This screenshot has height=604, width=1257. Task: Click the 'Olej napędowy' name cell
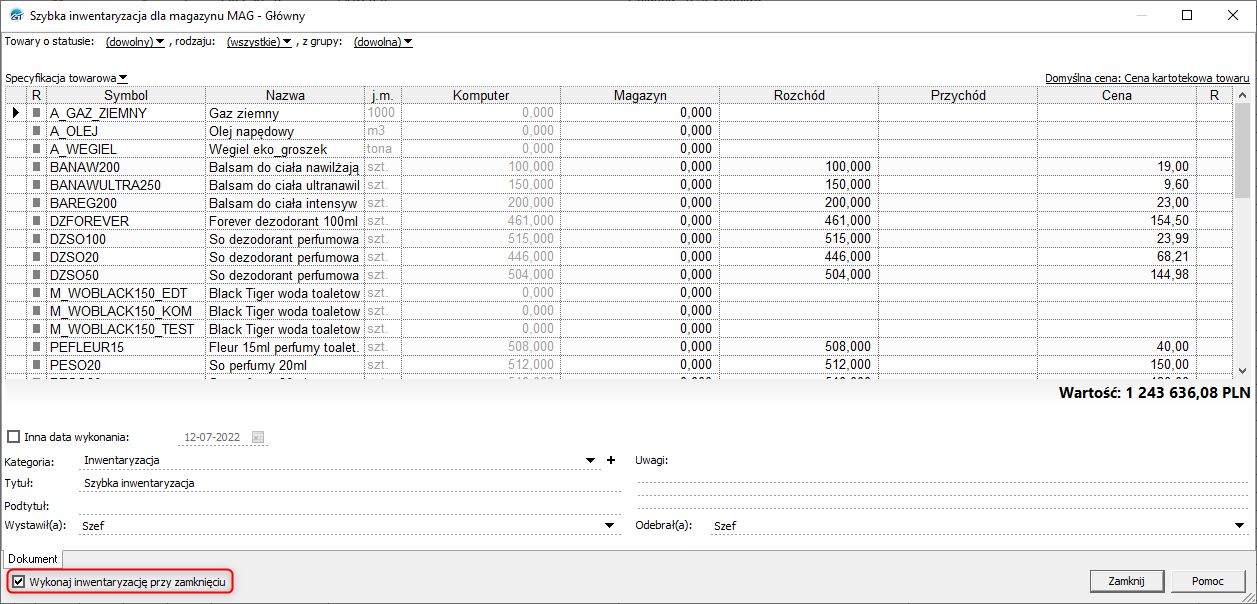285,131
